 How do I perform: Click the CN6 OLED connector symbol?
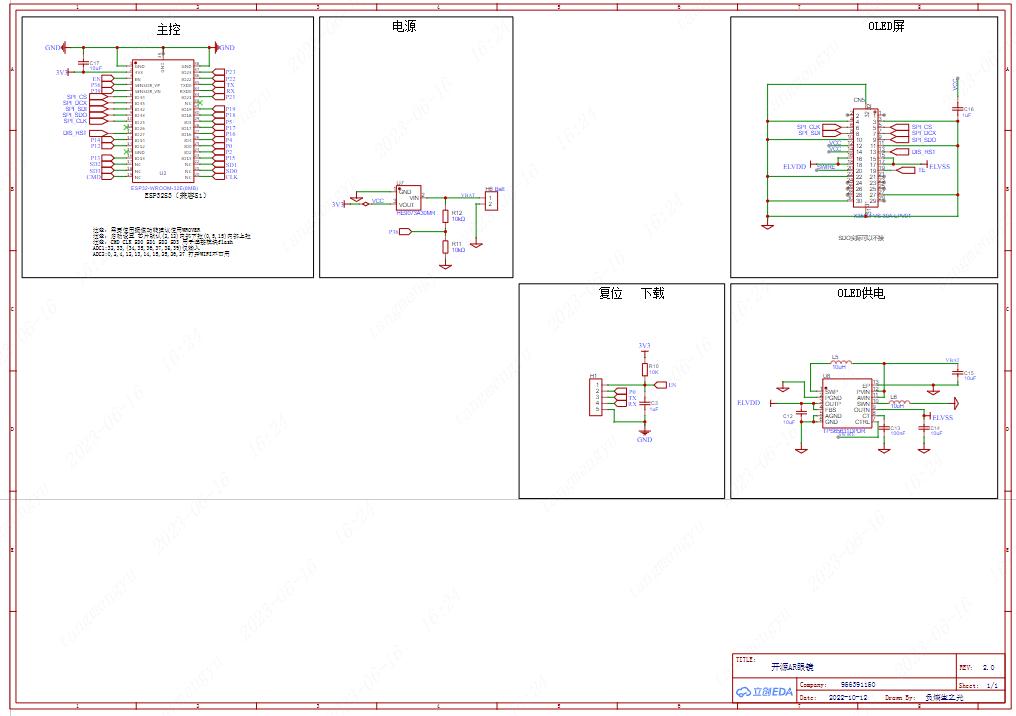click(866, 159)
